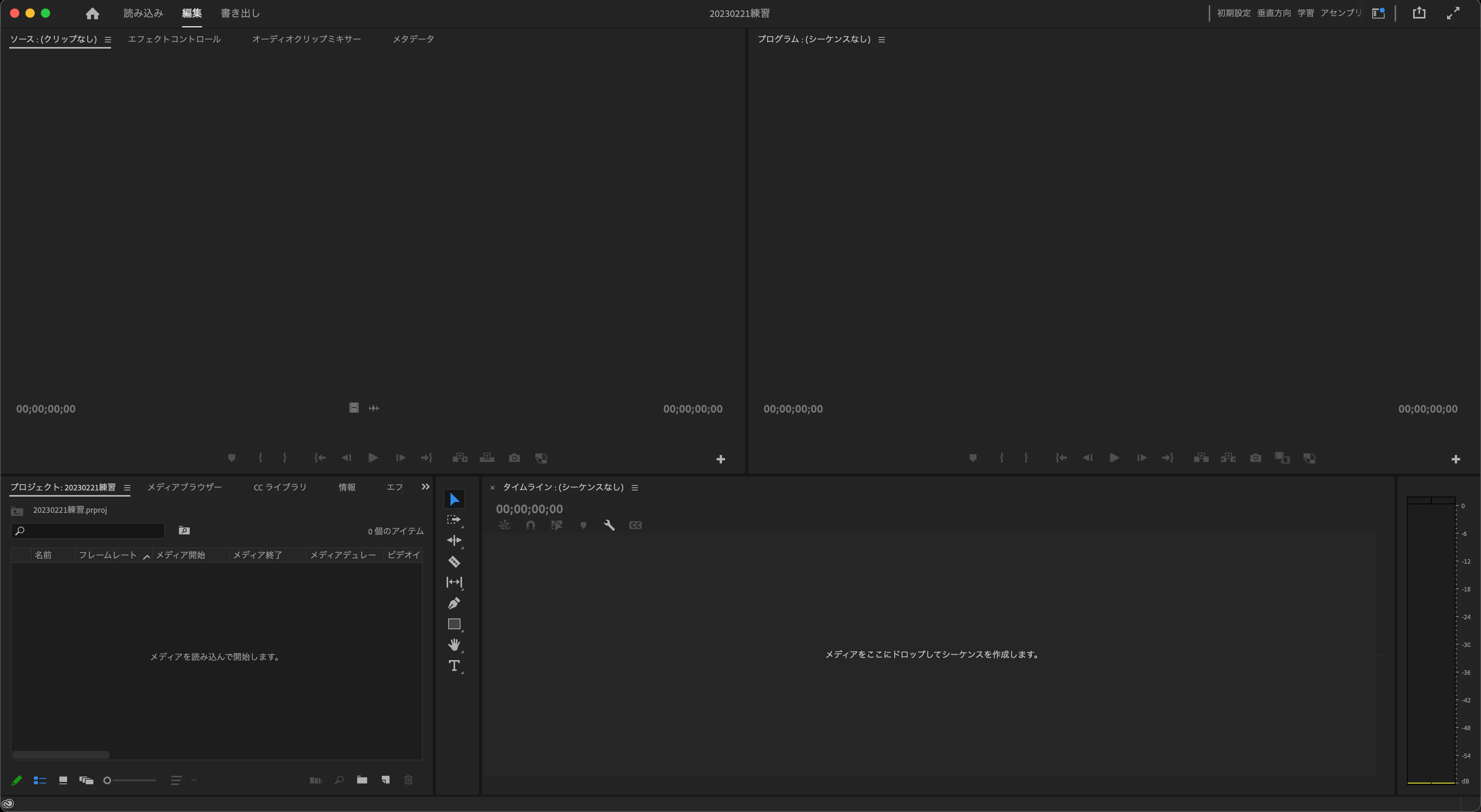The width and height of the screenshot is (1481, 812).
Task: Select the Type tool
Action: pyautogui.click(x=454, y=665)
